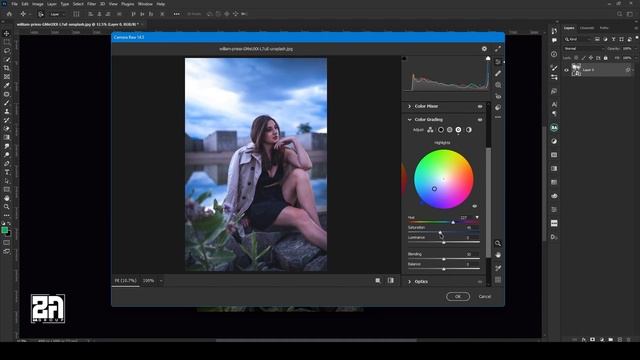The height and width of the screenshot is (360, 640).
Task: Open the zoom percentage dropdown arrow
Action: coord(161,281)
